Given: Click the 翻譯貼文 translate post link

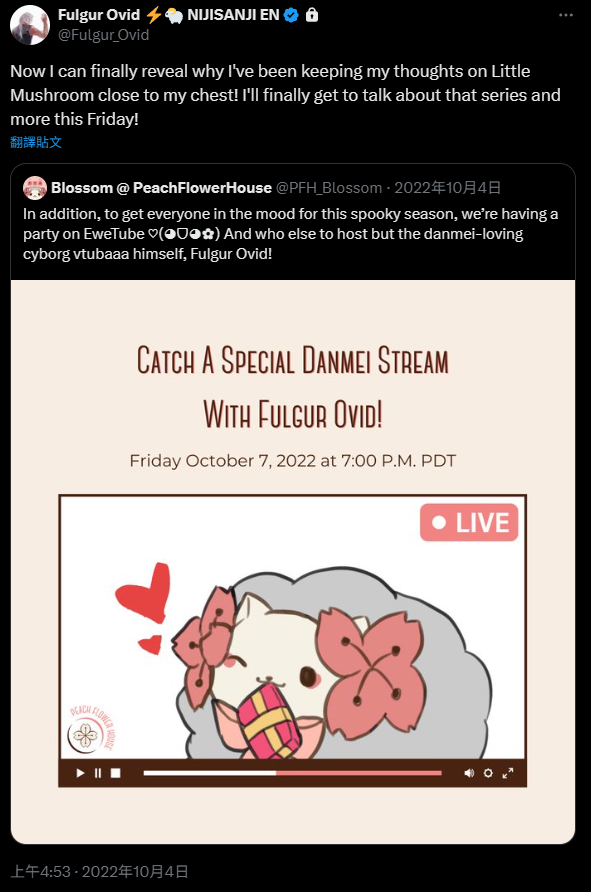Looking at the screenshot, I should (36, 142).
